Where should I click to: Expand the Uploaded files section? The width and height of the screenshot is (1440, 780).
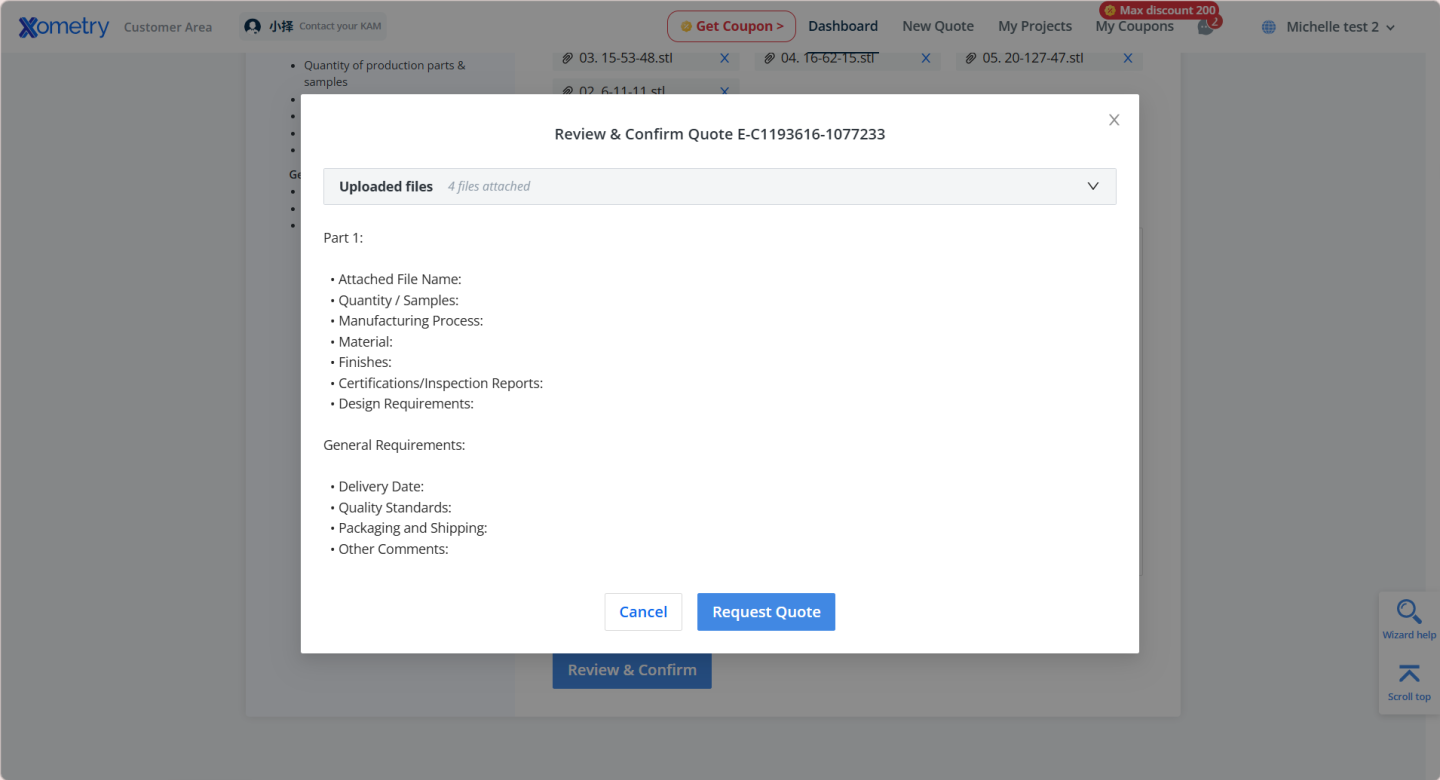coord(1093,186)
